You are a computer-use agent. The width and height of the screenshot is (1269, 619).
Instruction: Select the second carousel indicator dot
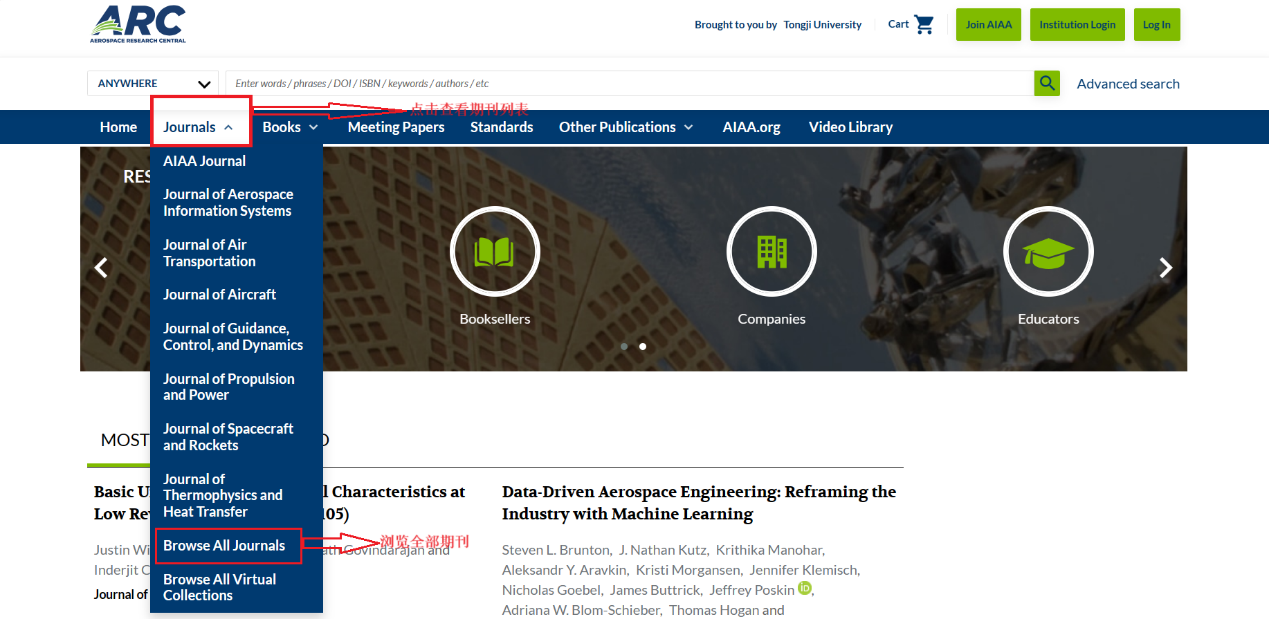(642, 346)
